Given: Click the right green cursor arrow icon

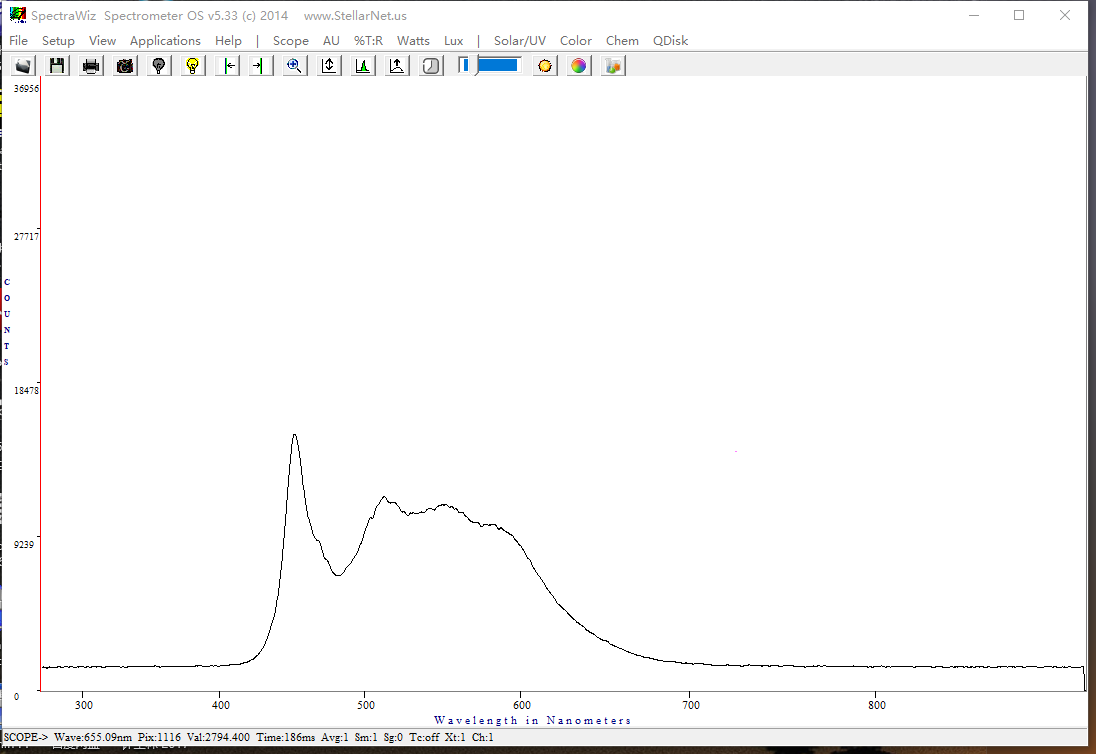Looking at the screenshot, I should (x=260, y=66).
